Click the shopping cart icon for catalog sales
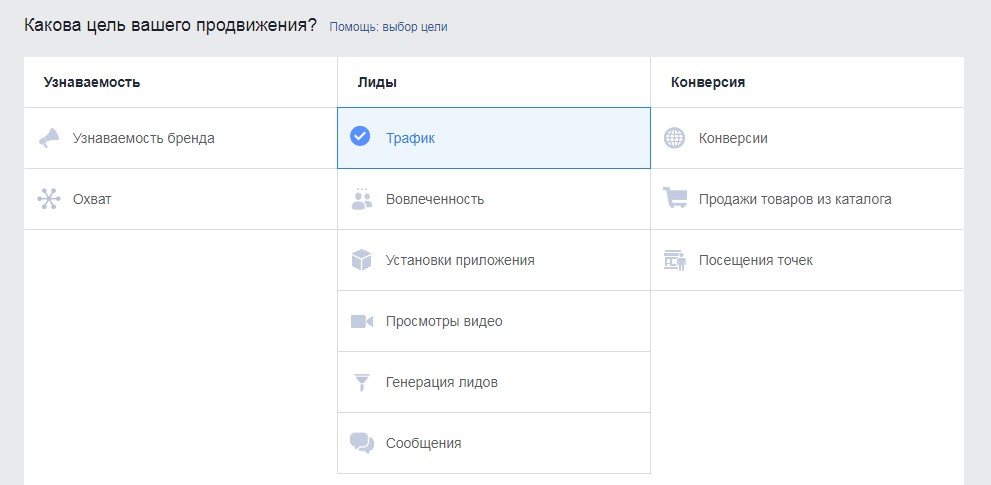The image size is (991, 485). (x=675, y=198)
